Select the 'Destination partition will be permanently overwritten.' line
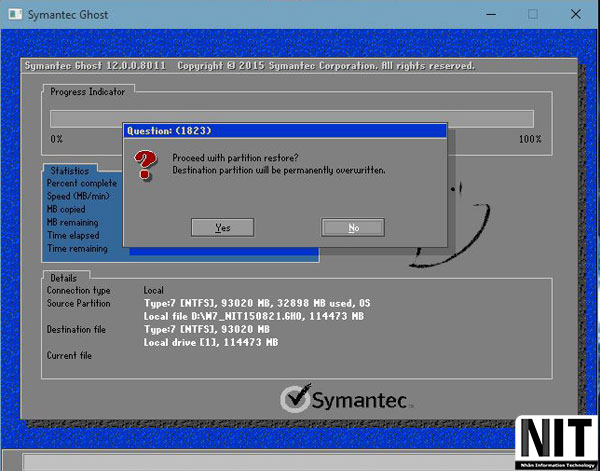 tap(279, 170)
